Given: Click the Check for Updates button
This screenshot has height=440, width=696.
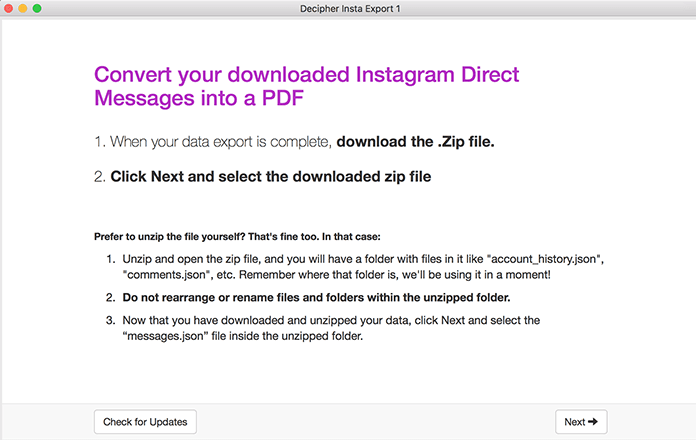Looking at the screenshot, I should point(145,422).
